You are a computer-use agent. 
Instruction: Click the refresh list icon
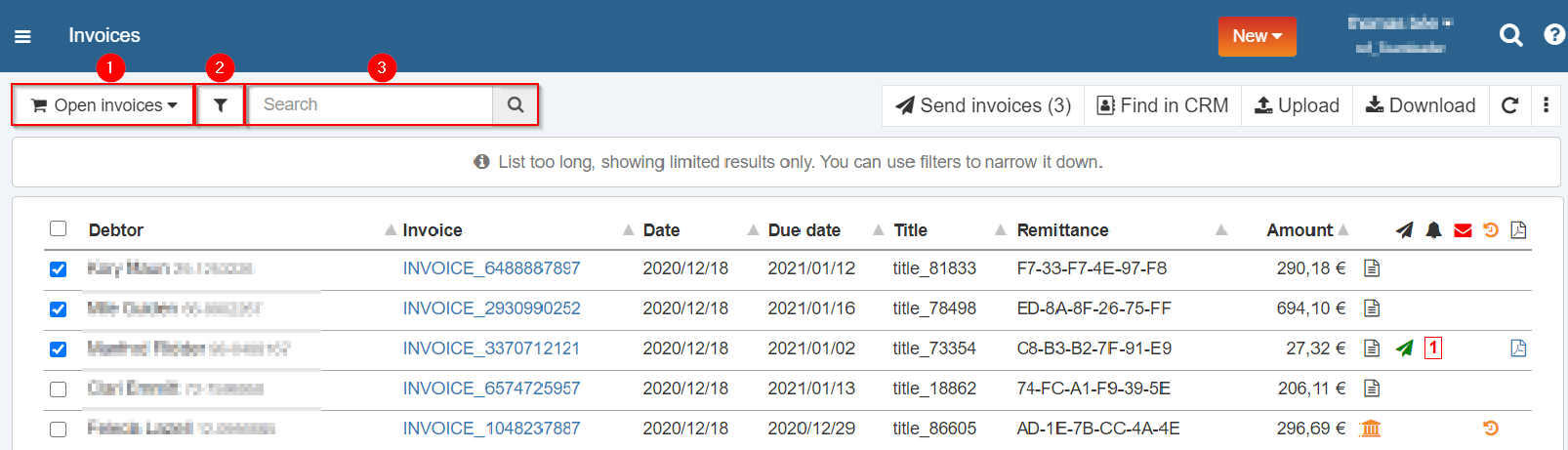tap(1509, 105)
